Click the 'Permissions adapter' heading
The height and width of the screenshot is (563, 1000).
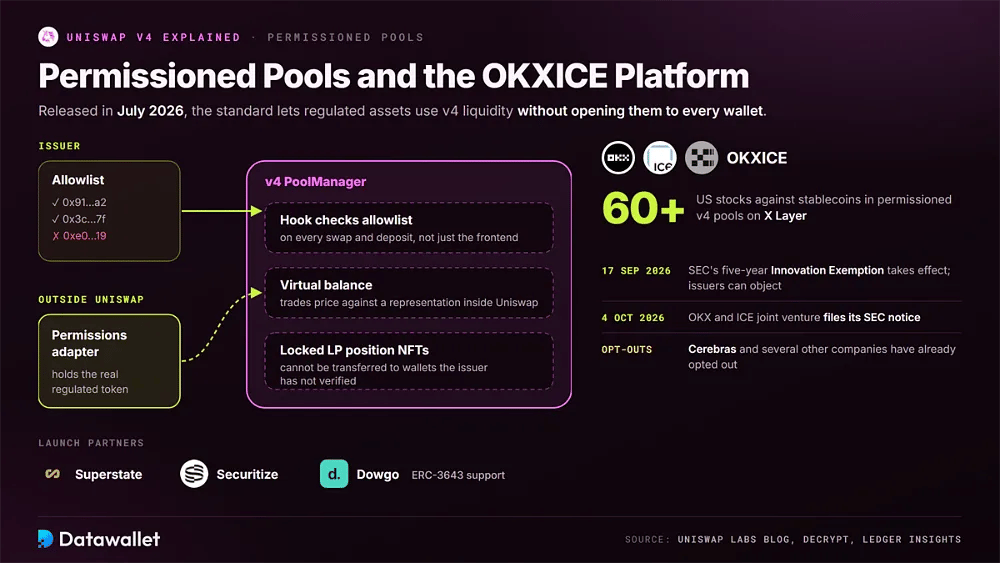[x=89, y=343]
